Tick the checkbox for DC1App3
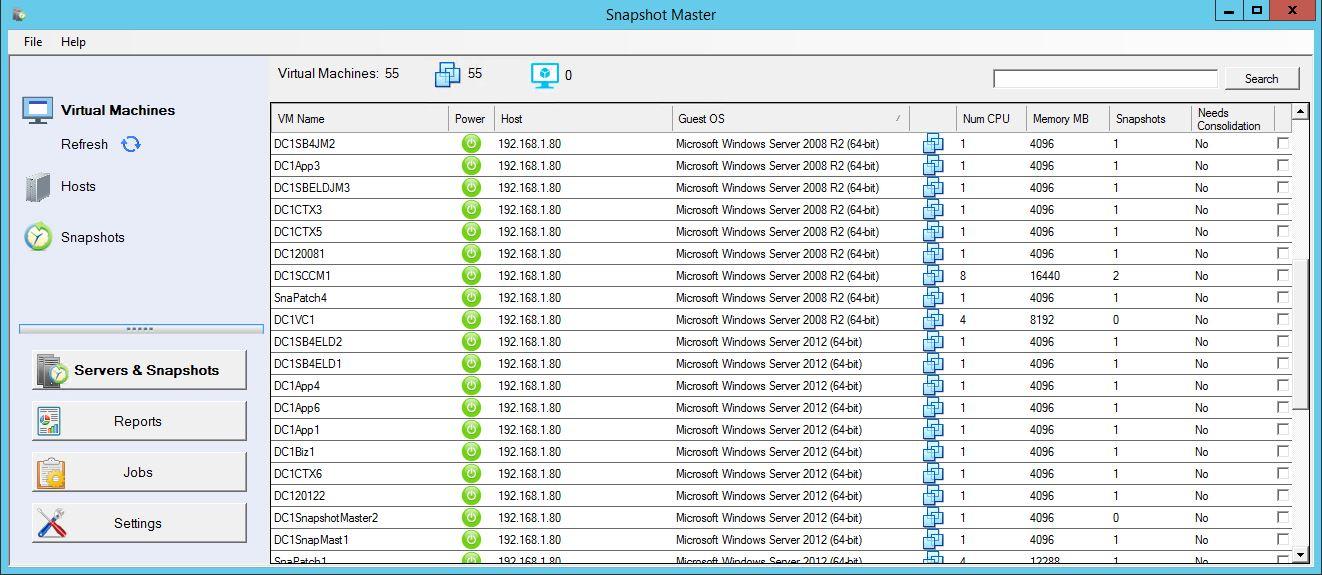The image size is (1322, 575). pyautogui.click(x=1283, y=165)
